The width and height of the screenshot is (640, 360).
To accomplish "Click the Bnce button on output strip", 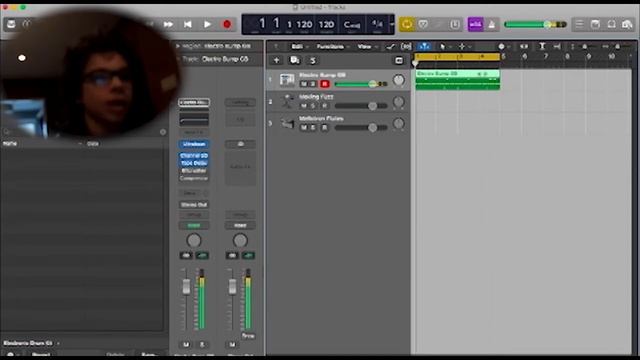I will (x=248, y=336).
